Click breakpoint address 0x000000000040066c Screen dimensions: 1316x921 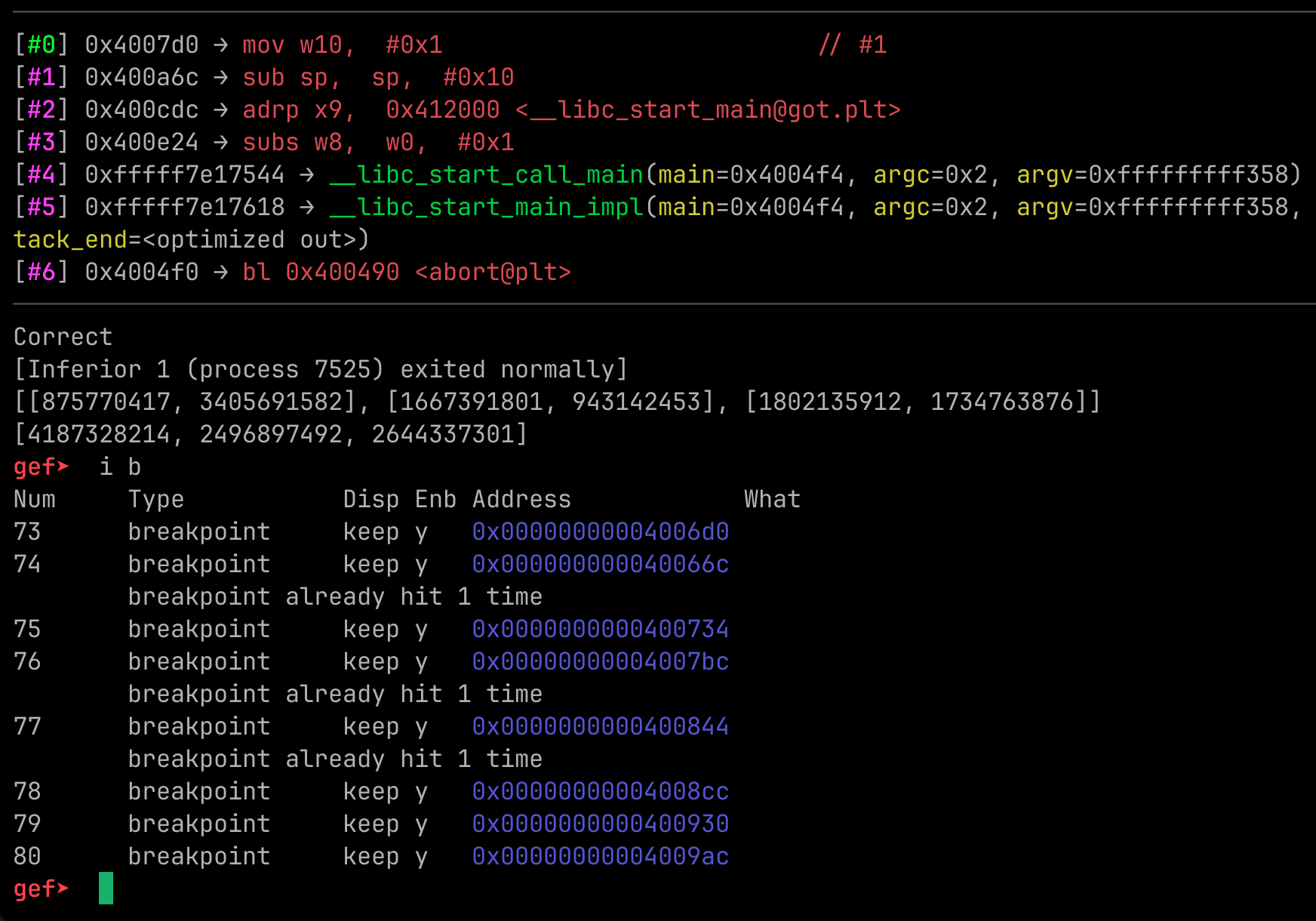600,564
